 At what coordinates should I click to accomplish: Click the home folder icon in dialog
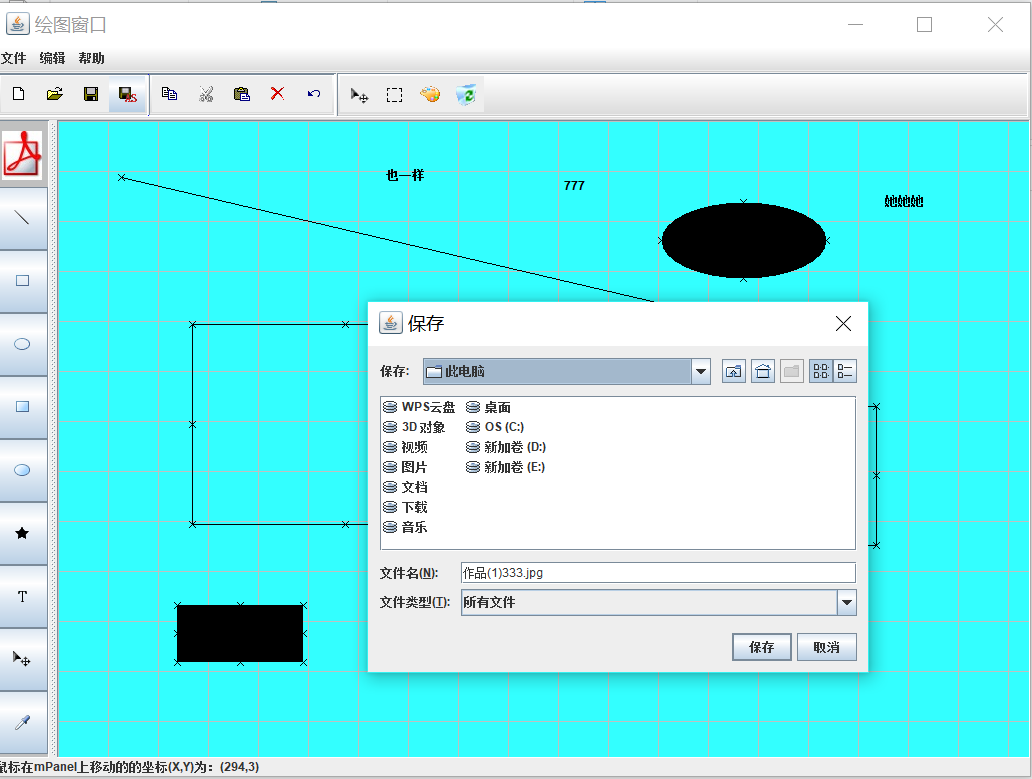click(763, 371)
